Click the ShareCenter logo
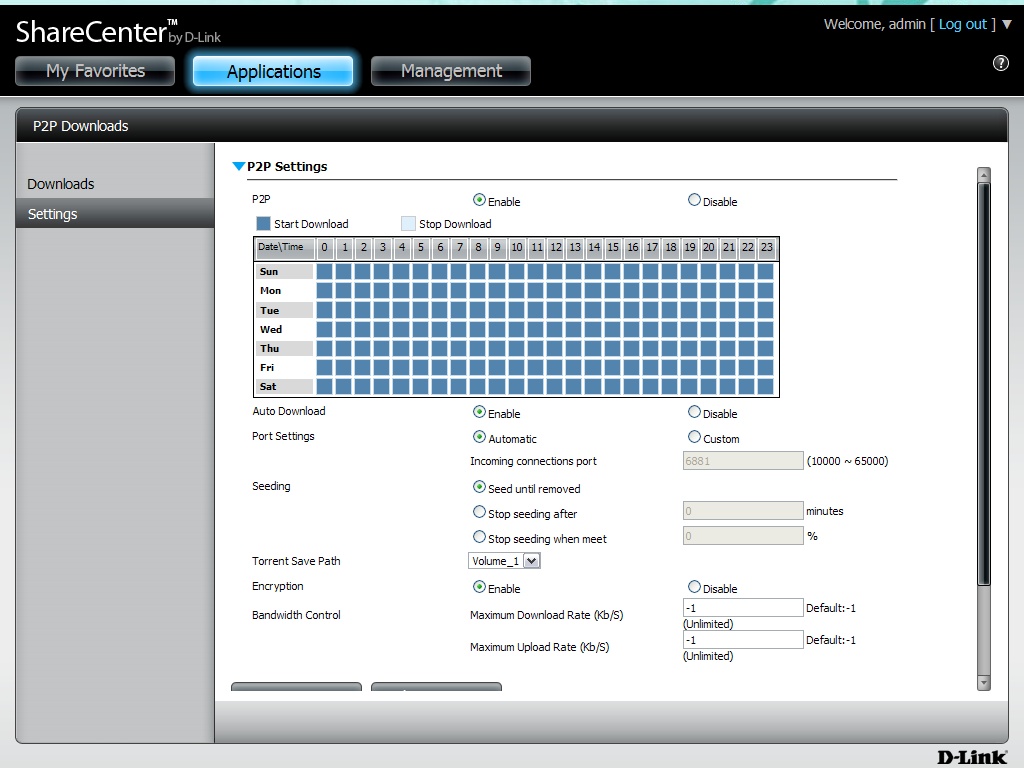This screenshot has width=1024, height=768. (118, 32)
